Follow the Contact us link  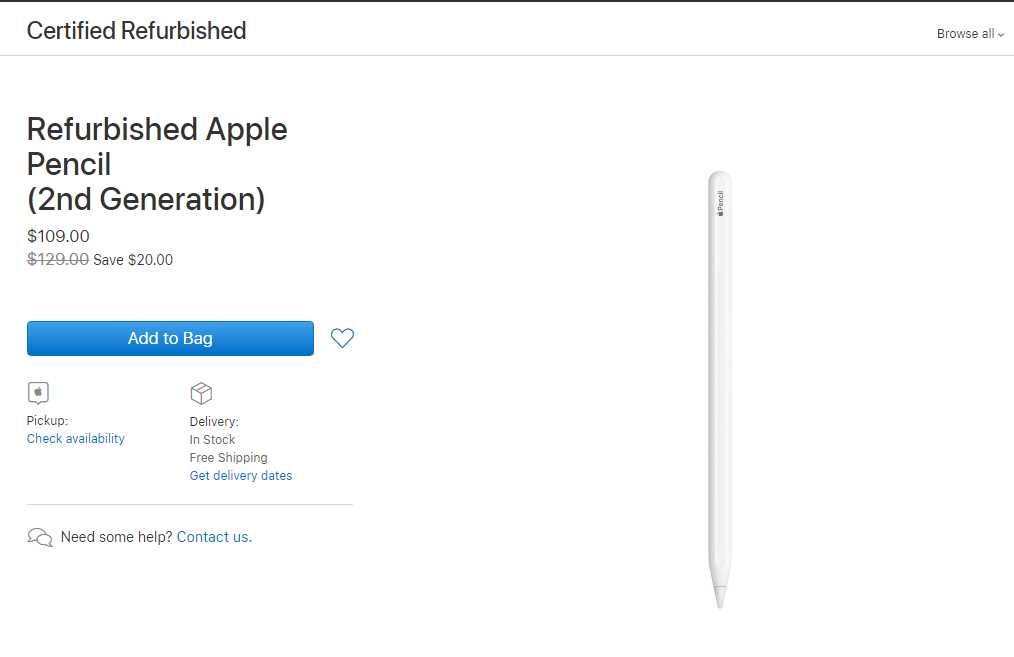(214, 537)
